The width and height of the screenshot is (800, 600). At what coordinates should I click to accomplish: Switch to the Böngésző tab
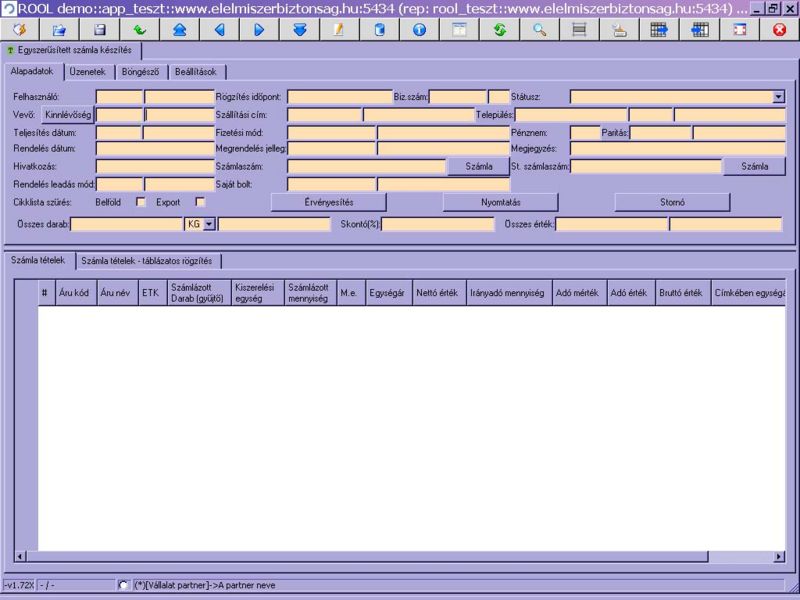141,72
